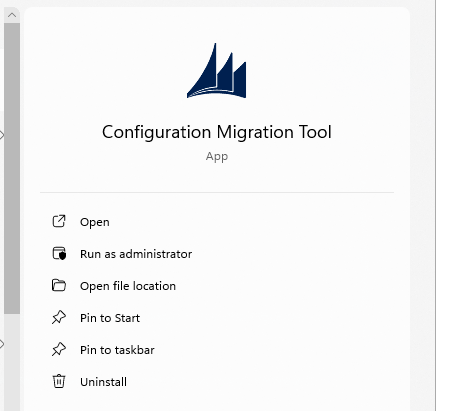The image size is (456, 411).
Task: Click the pin icon beside Pin to Start
Action: pos(59,317)
